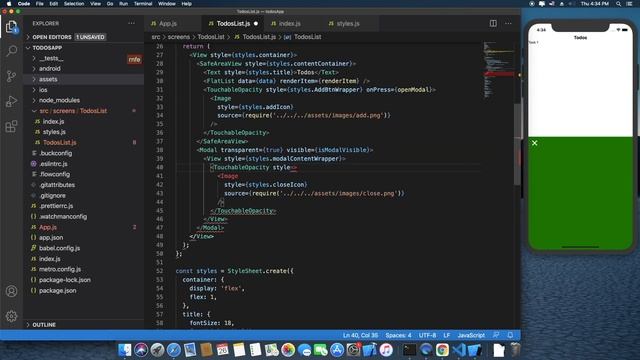Open Launchpad from the Dock
This screenshot has height=360, width=640.
coord(157,350)
